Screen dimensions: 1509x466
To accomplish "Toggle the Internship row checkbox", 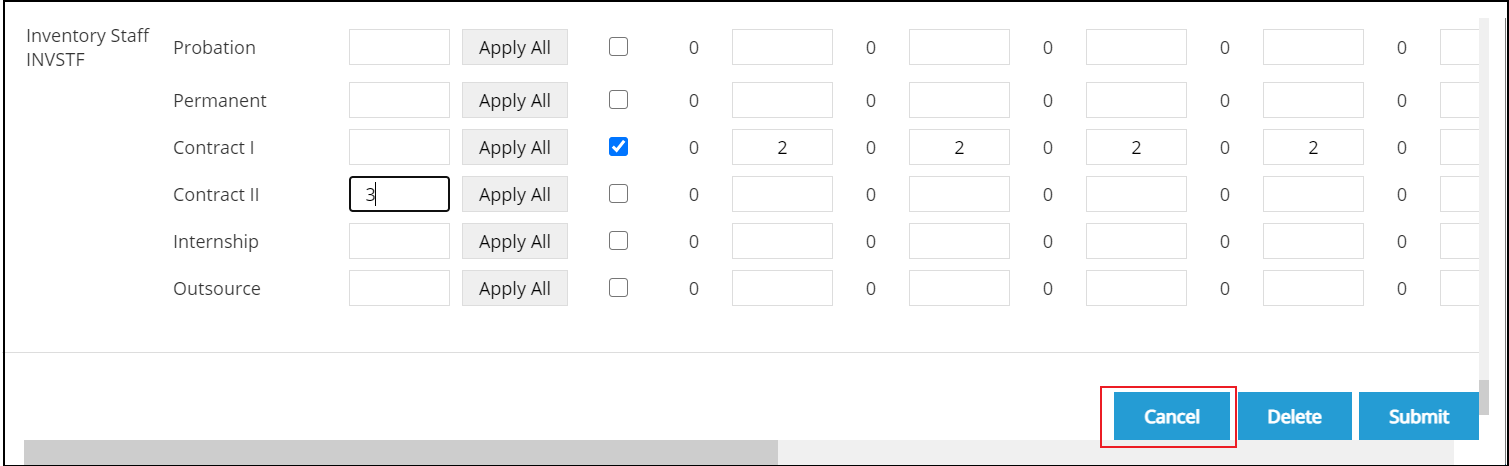I will pyautogui.click(x=619, y=241).
